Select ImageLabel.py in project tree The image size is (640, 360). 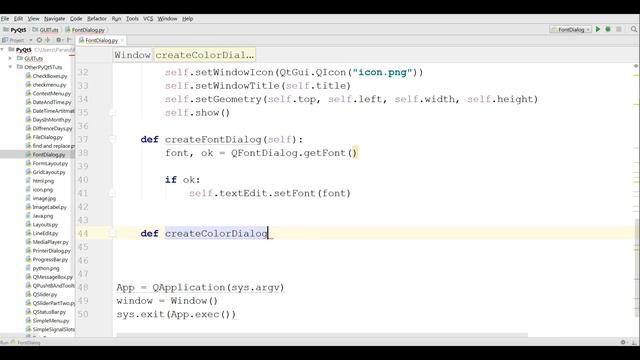point(49,207)
